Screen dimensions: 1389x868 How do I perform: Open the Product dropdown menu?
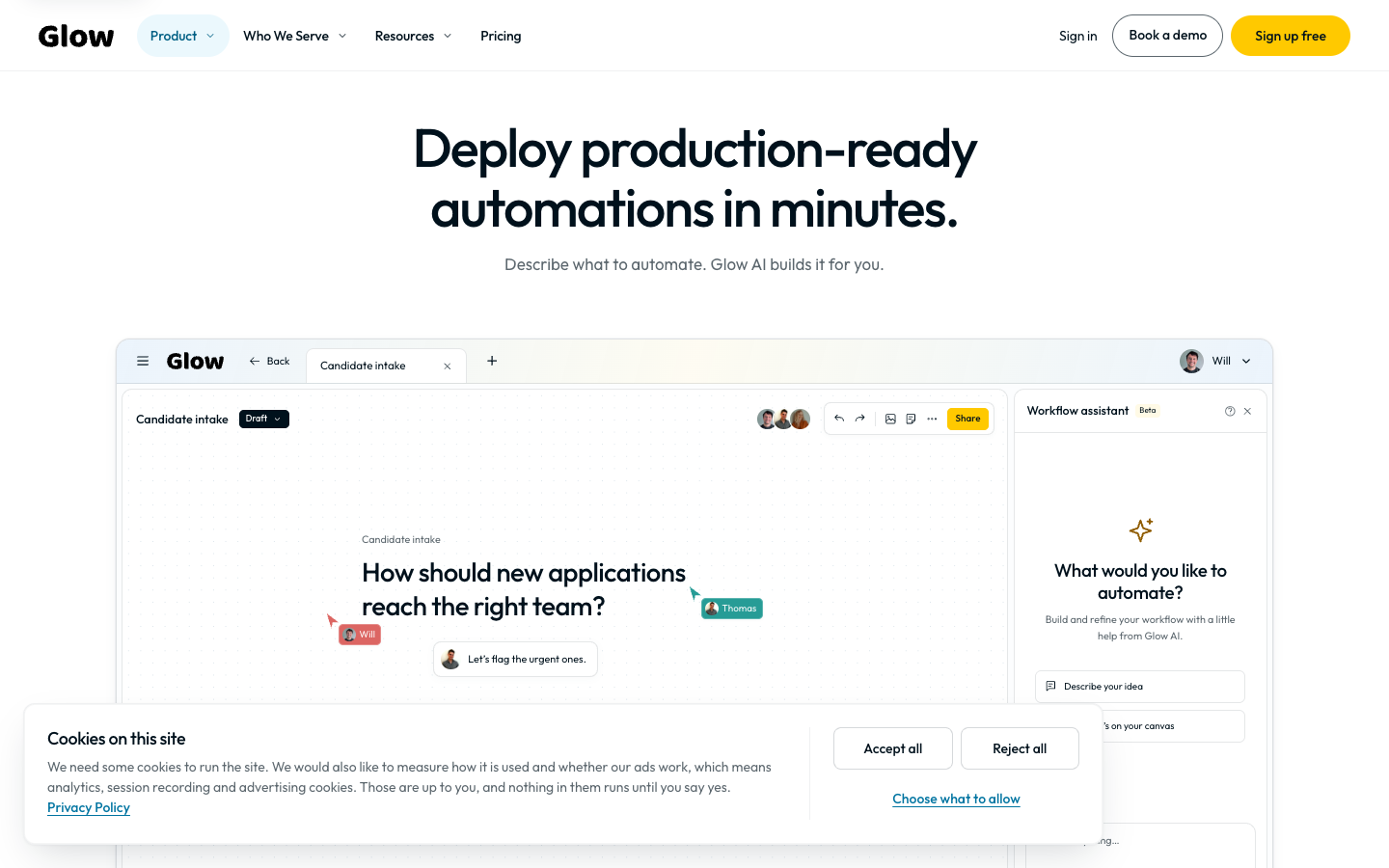click(183, 36)
